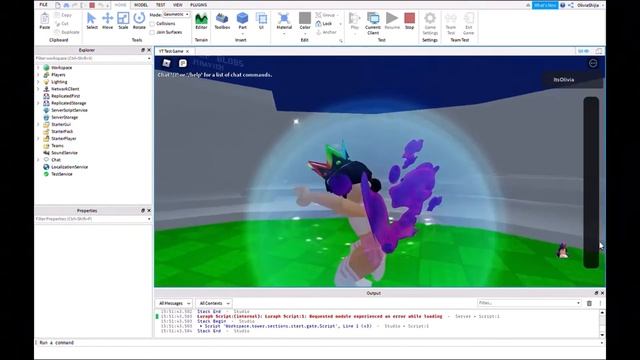The height and width of the screenshot is (360, 640).
Task: Expand the Workspace tree node
Action: 38,68
